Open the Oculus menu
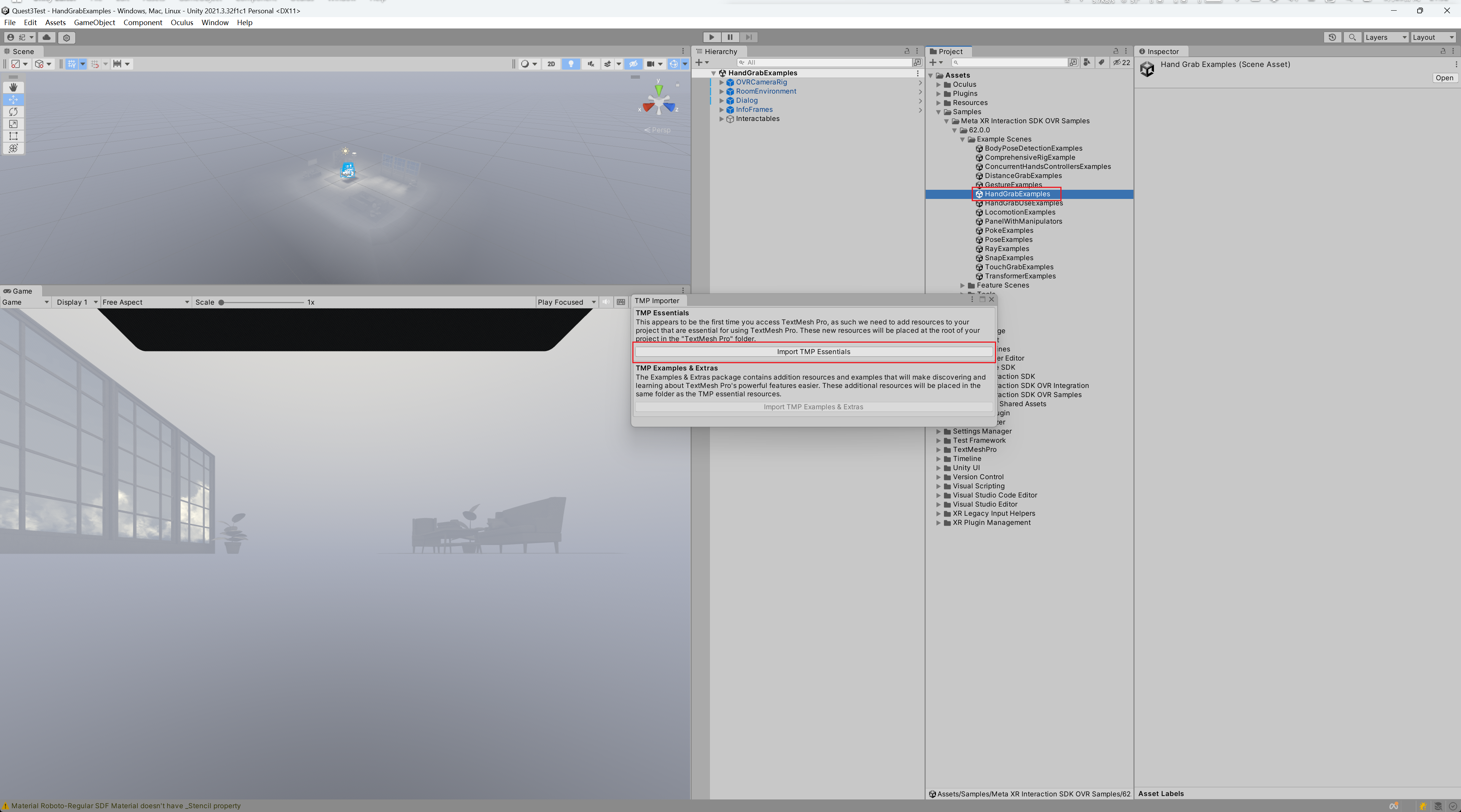The height and width of the screenshot is (812, 1461). point(181,23)
